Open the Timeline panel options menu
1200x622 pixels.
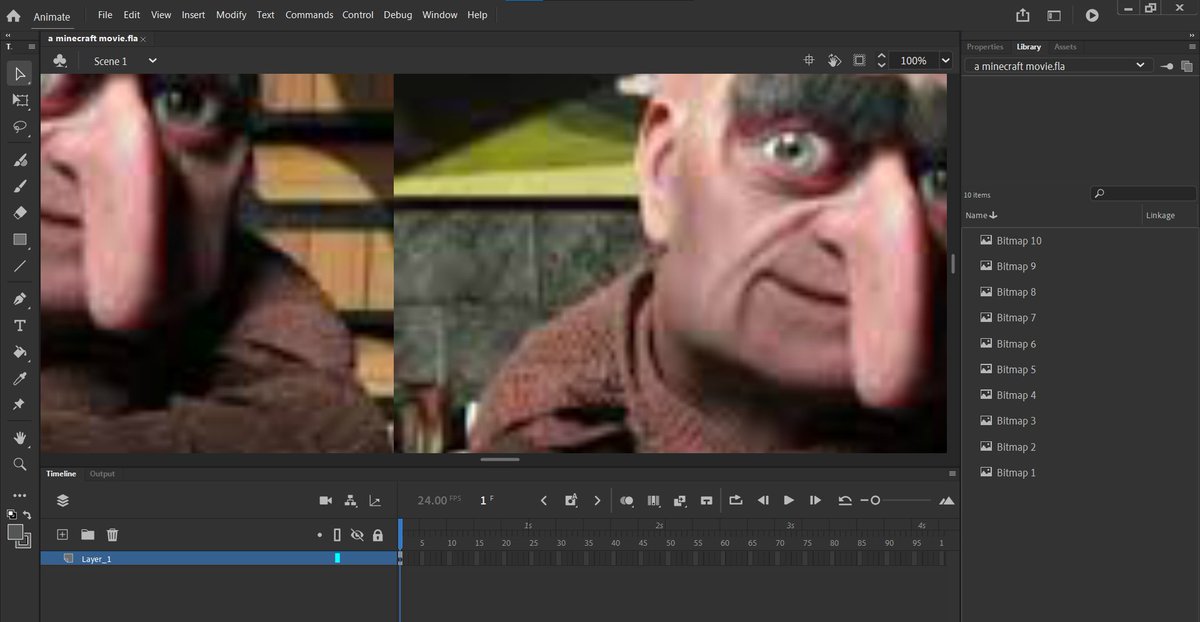(952, 474)
